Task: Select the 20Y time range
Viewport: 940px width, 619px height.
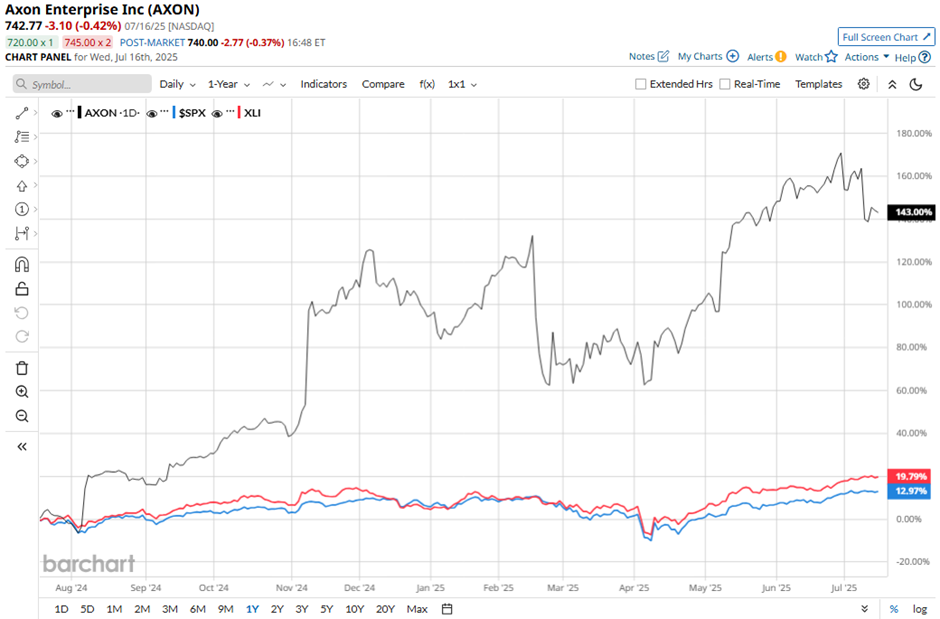Action: click(385, 609)
